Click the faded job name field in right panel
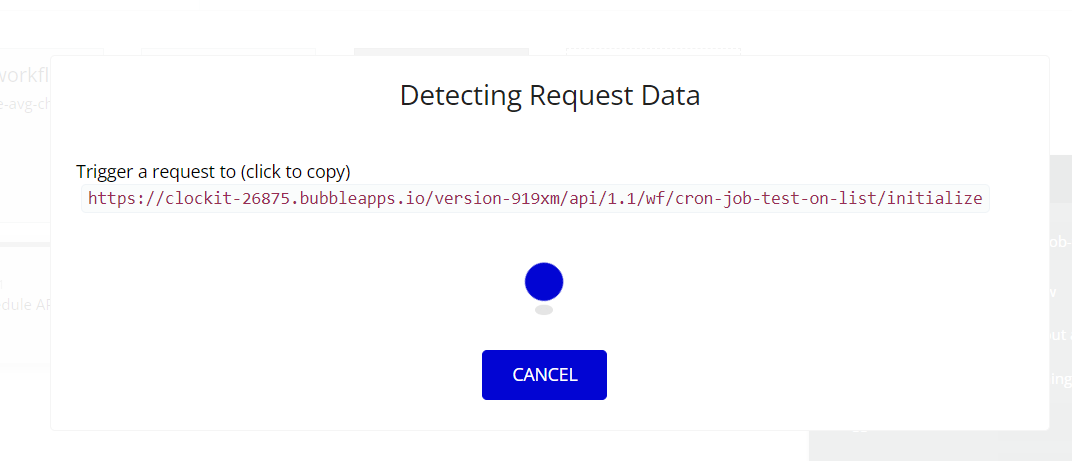The image size is (1072, 461). click(1060, 241)
